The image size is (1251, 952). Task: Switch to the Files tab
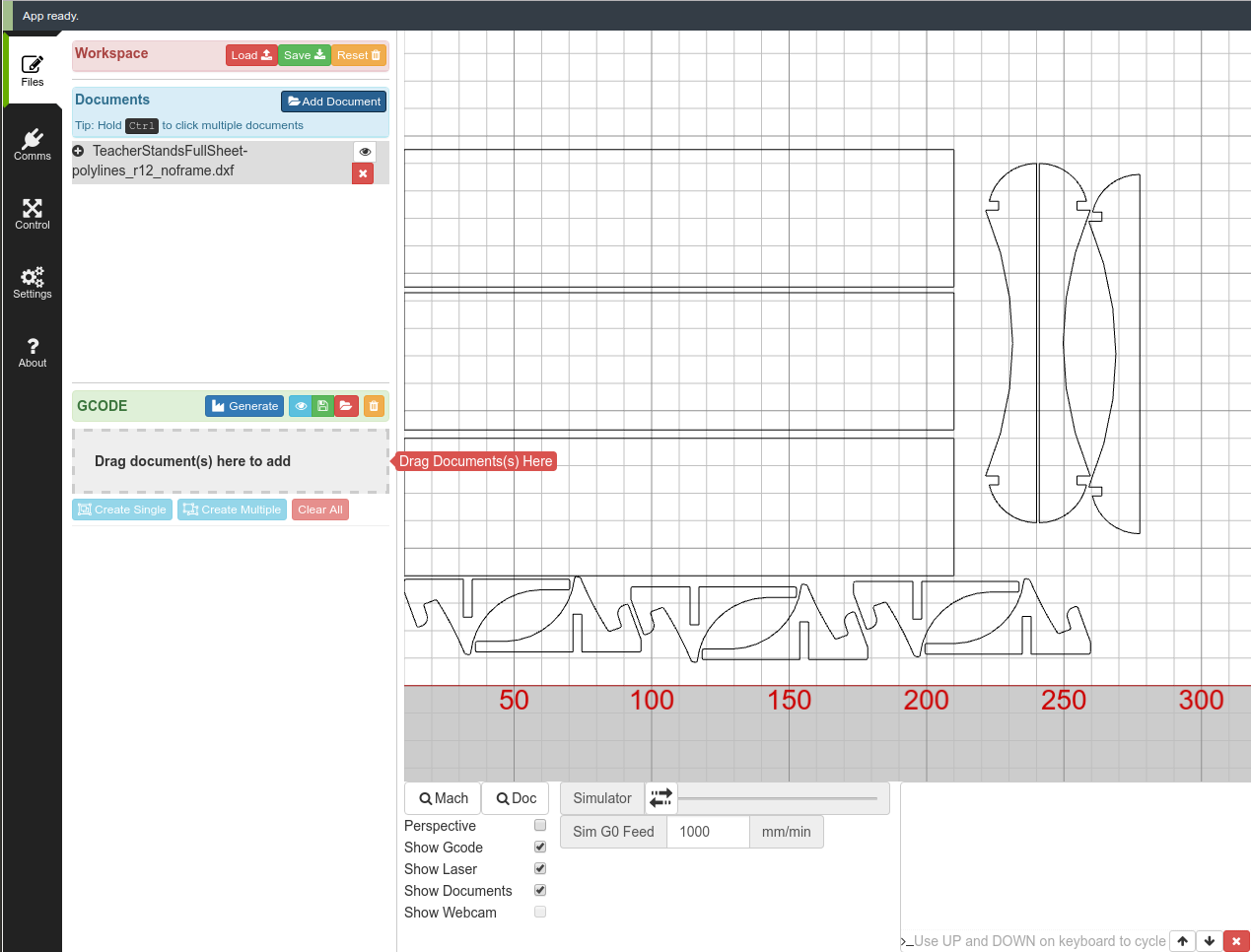coord(33,70)
